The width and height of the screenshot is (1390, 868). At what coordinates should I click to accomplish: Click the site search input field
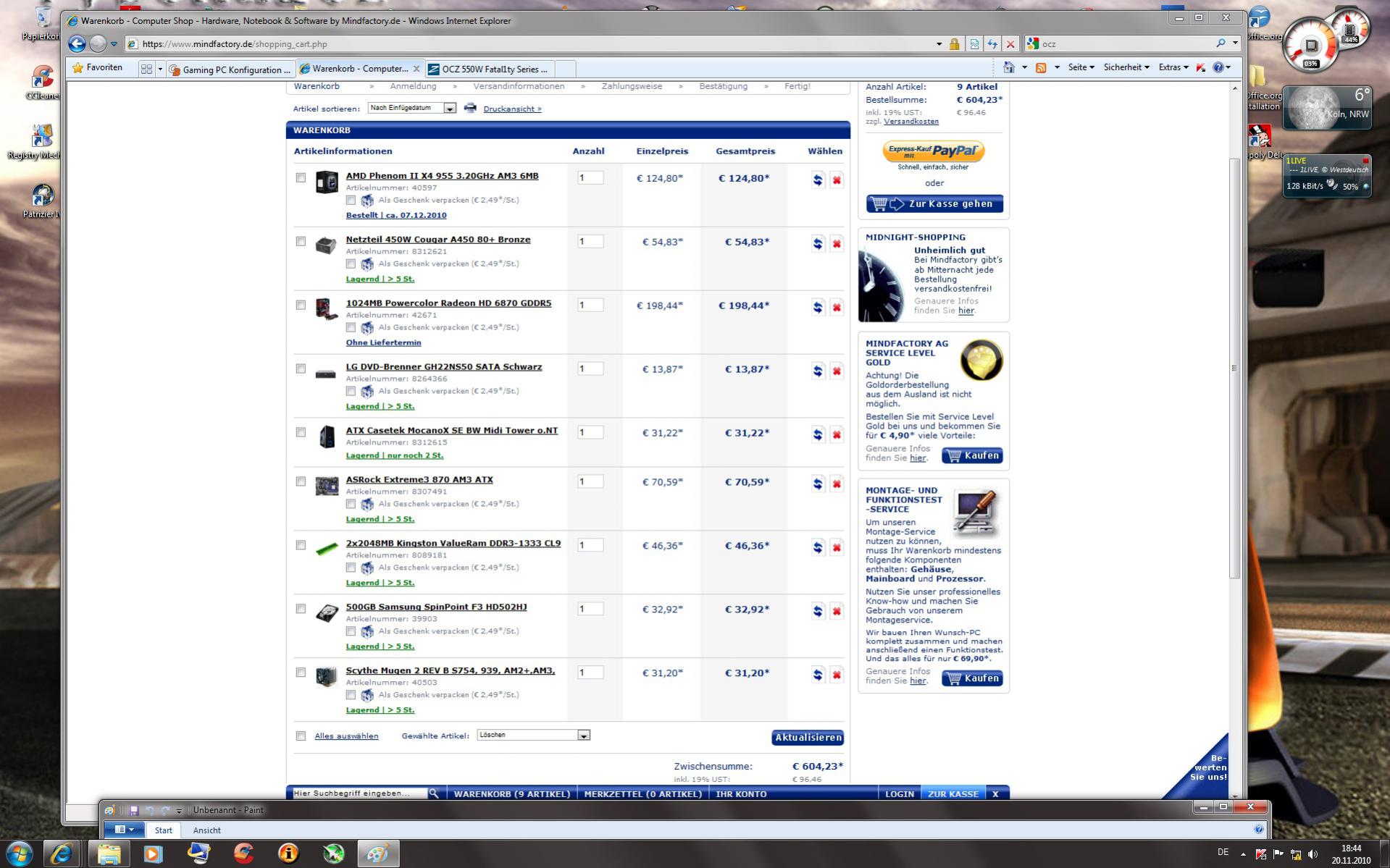[x=359, y=793]
